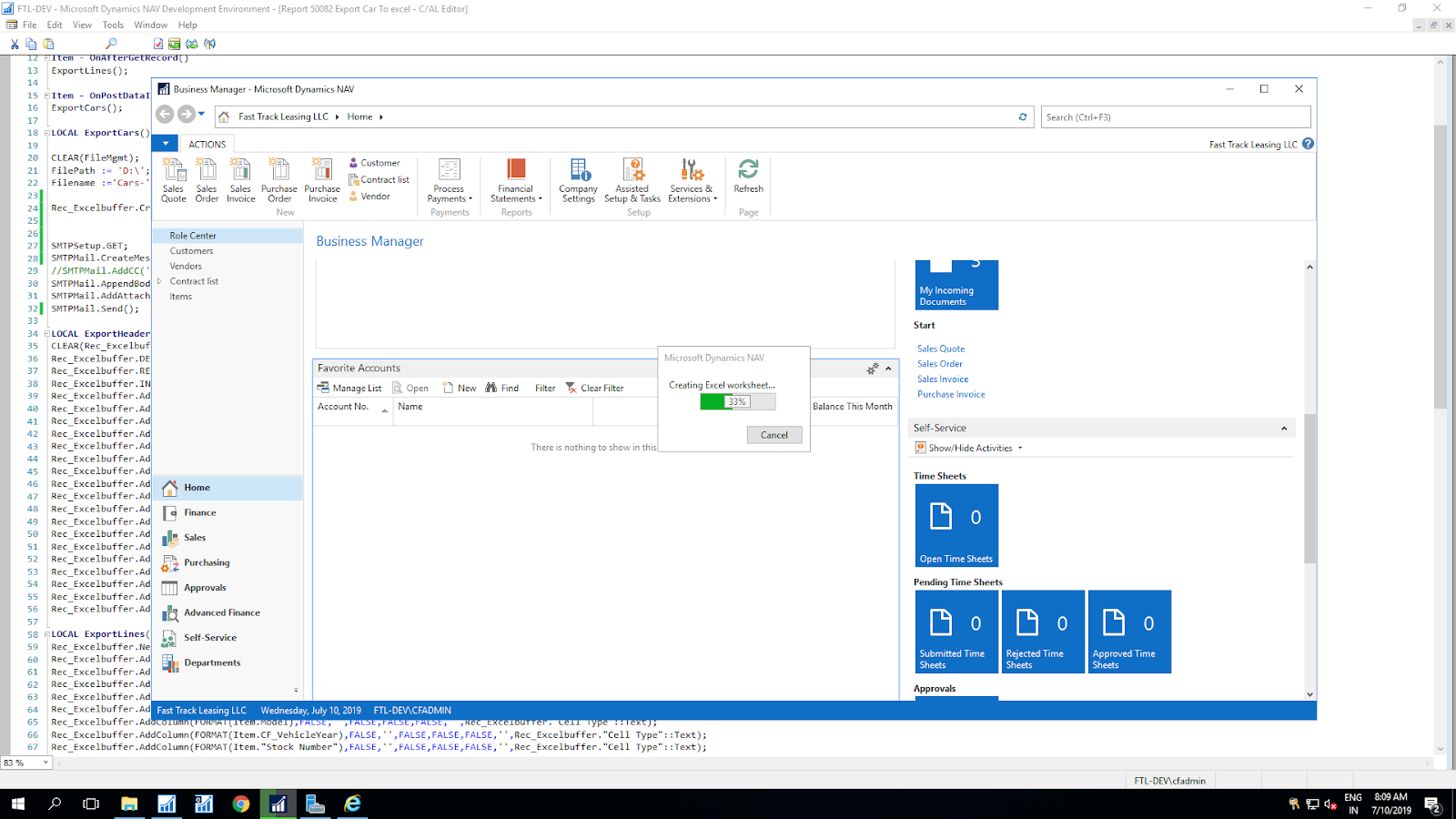Click the Excel creation progress bar
The height and width of the screenshot is (819, 1456).
click(738, 401)
